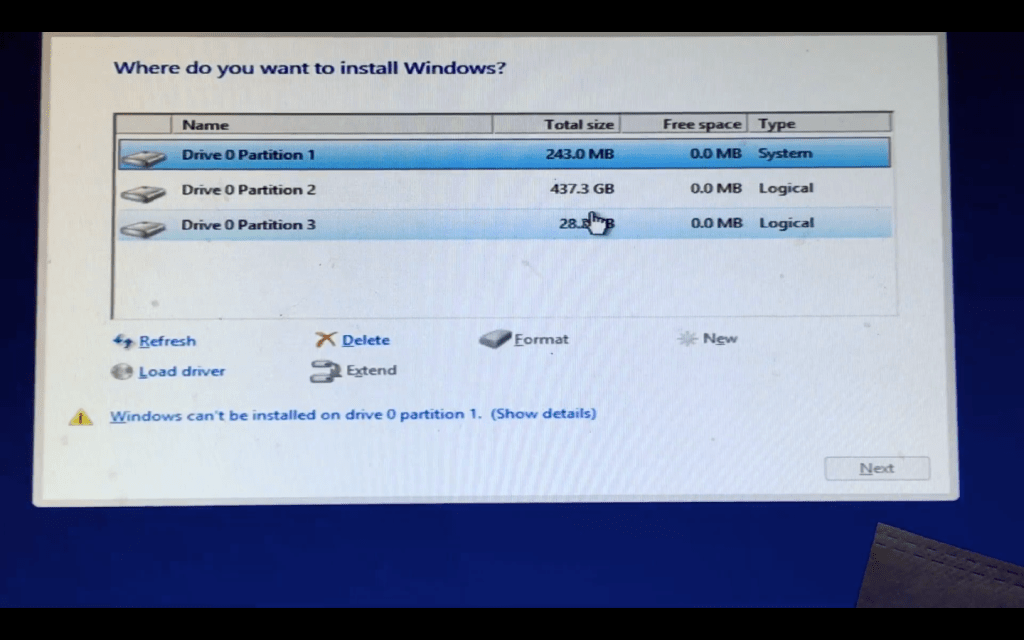Click the yellow warning triangle icon

(80, 417)
